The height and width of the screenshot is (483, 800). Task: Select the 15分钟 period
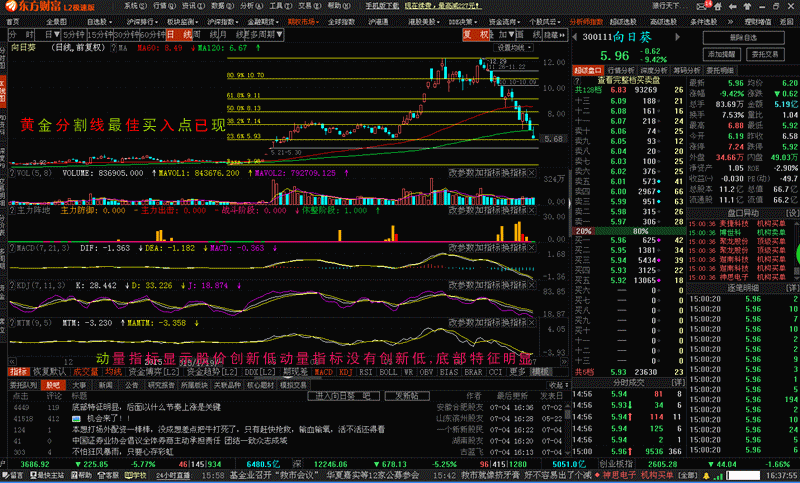click(99, 35)
